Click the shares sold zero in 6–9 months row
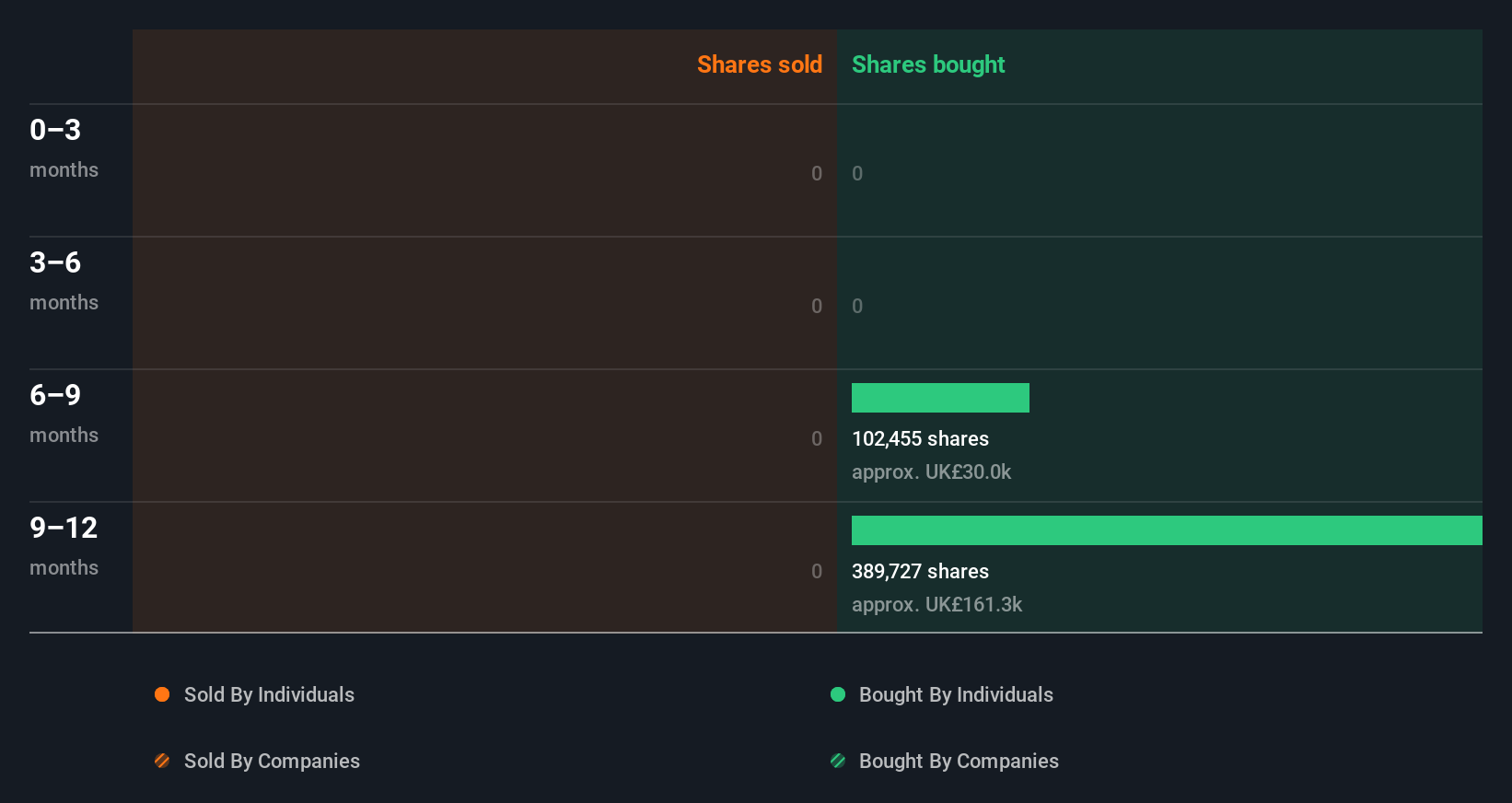Image resolution: width=1512 pixels, height=803 pixels. pos(817,438)
